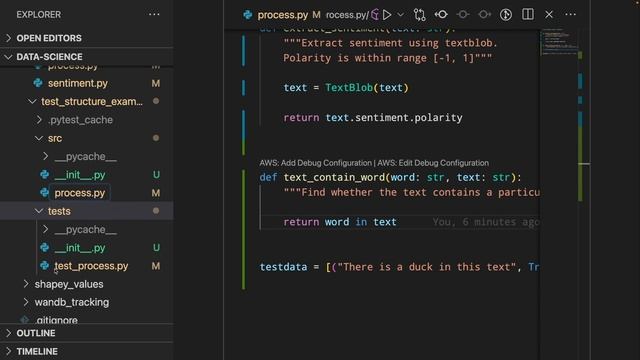The image size is (640, 360).
Task: Expand the OPEN EDITORS section
Action: click(x=87, y=38)
